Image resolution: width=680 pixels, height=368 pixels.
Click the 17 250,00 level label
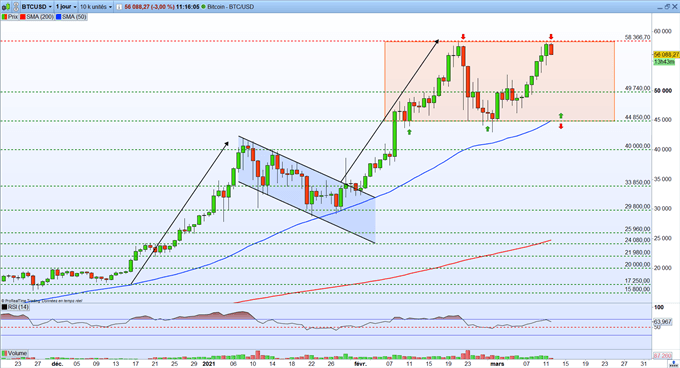(x=638, y=281)
